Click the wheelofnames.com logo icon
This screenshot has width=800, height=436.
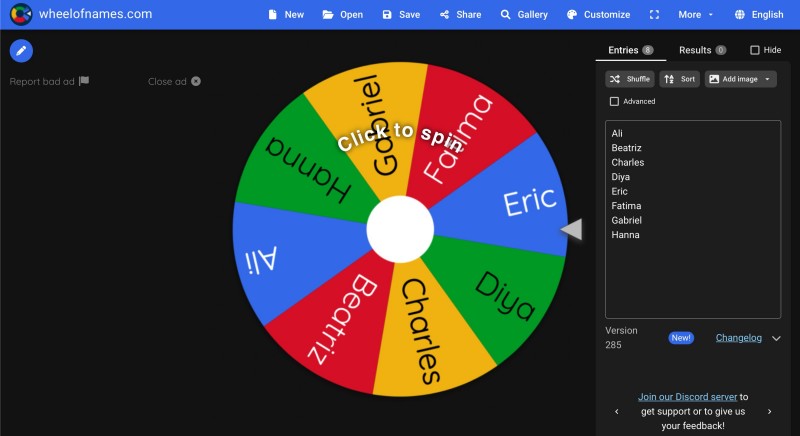tap(21, 14)
